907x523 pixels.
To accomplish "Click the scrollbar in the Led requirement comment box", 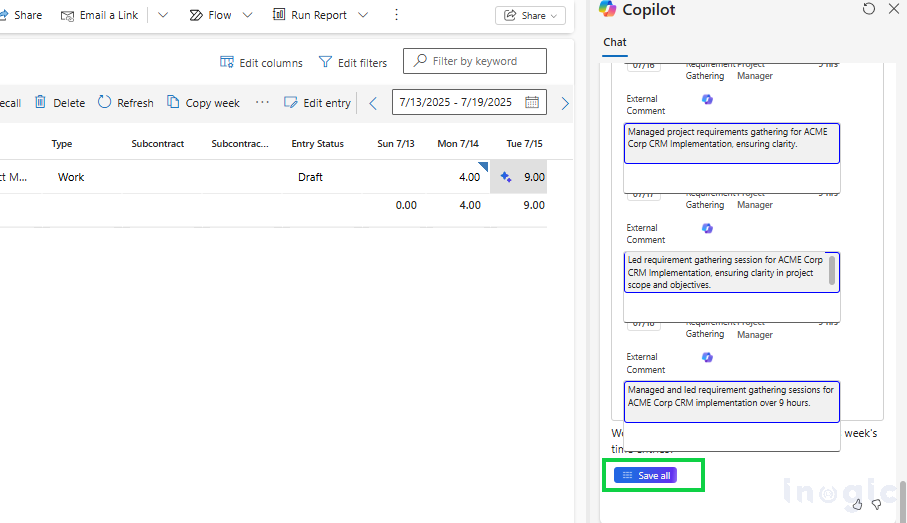I will coord(832,270).
